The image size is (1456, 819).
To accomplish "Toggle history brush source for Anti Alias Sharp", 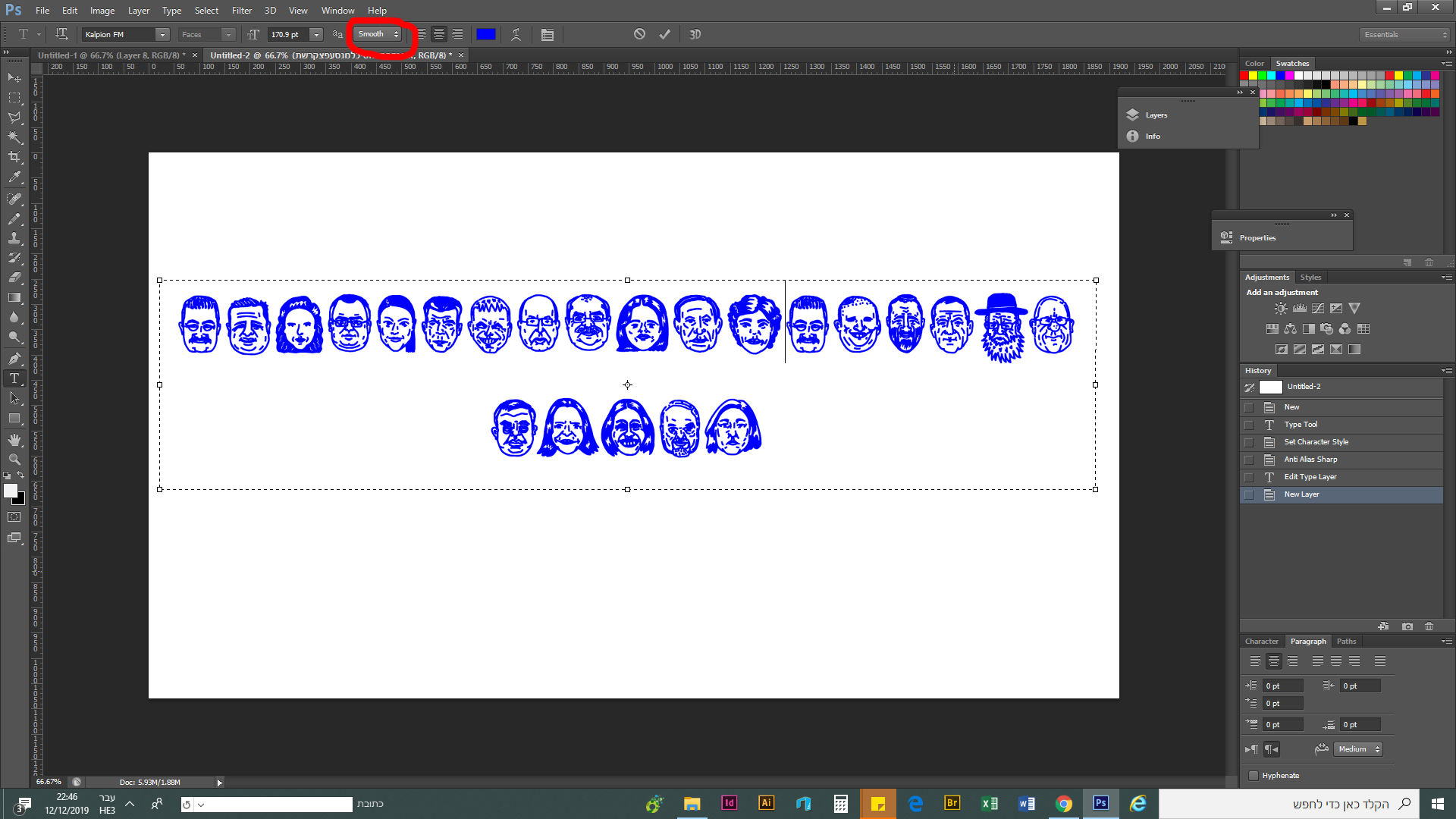I will pos(1249,460).
